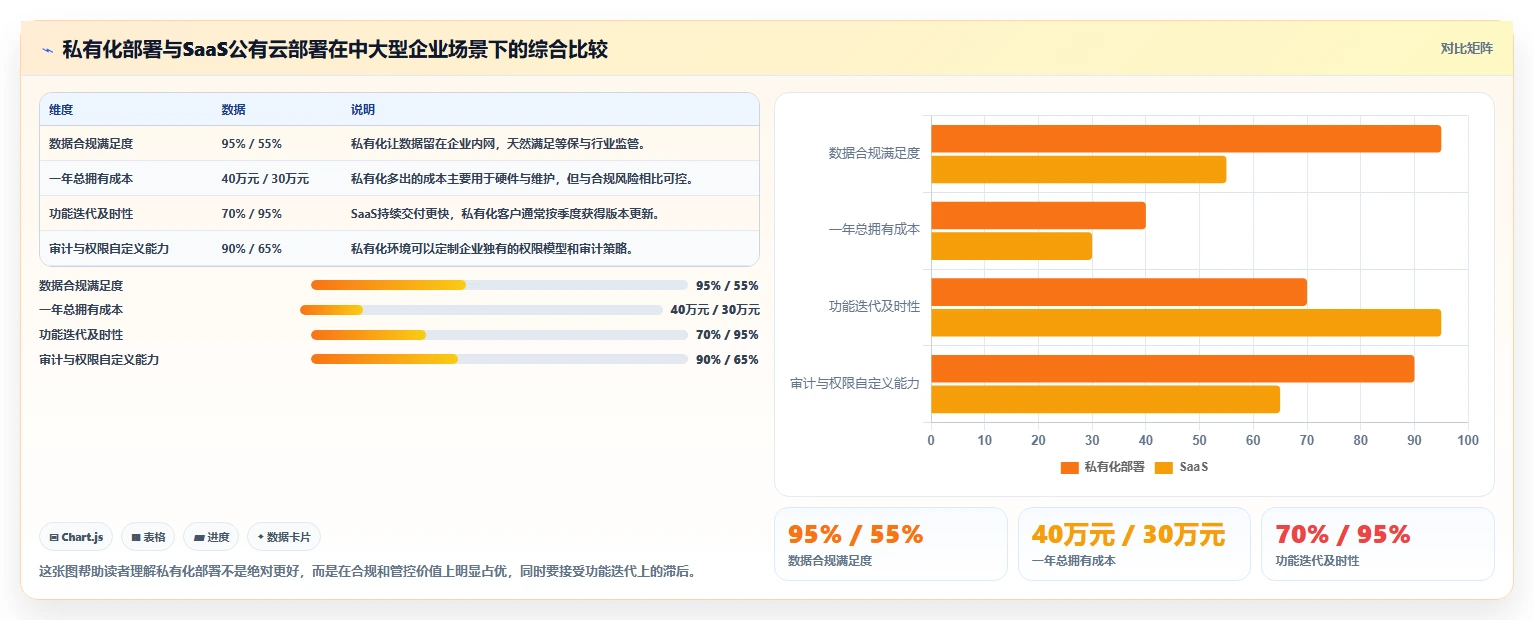
Task: Click the main title 私有化部署与SaaS公有云部署
Action: (335, 49)
